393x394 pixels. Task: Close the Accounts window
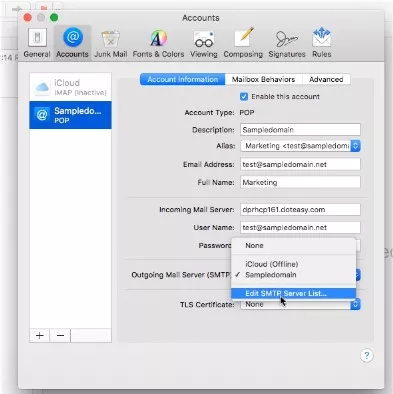click(x=27, y=17)
